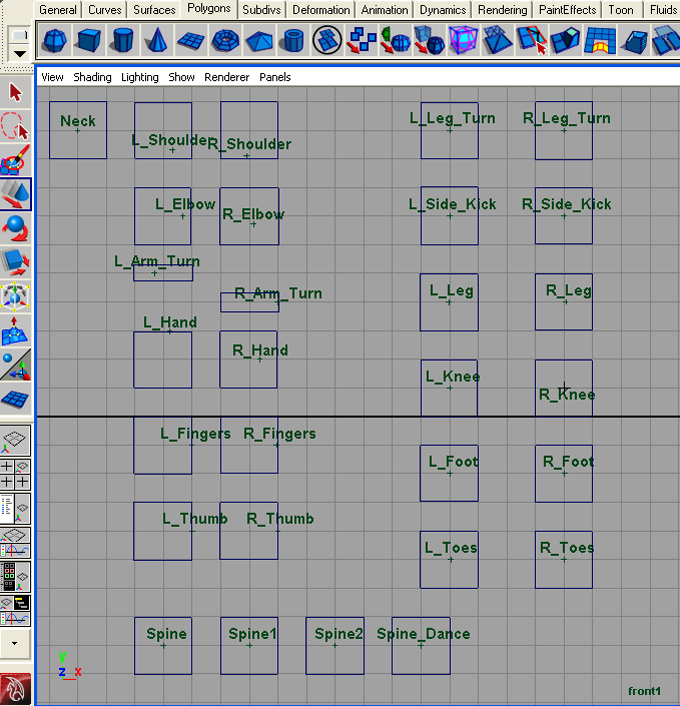Open the Shading panel menu
This screenshot has height=706, width=680.
click(x=92, y=77)
